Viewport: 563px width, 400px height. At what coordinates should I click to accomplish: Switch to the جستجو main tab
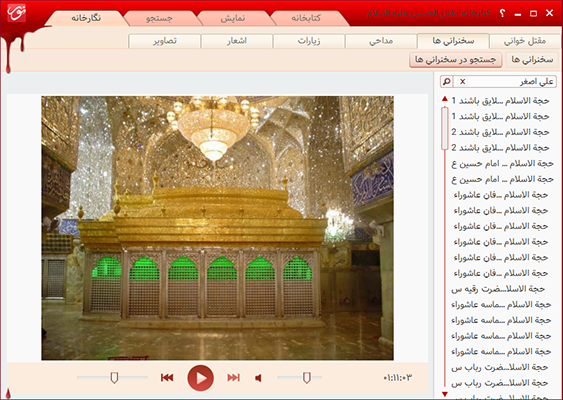click(x=159, y=18)
